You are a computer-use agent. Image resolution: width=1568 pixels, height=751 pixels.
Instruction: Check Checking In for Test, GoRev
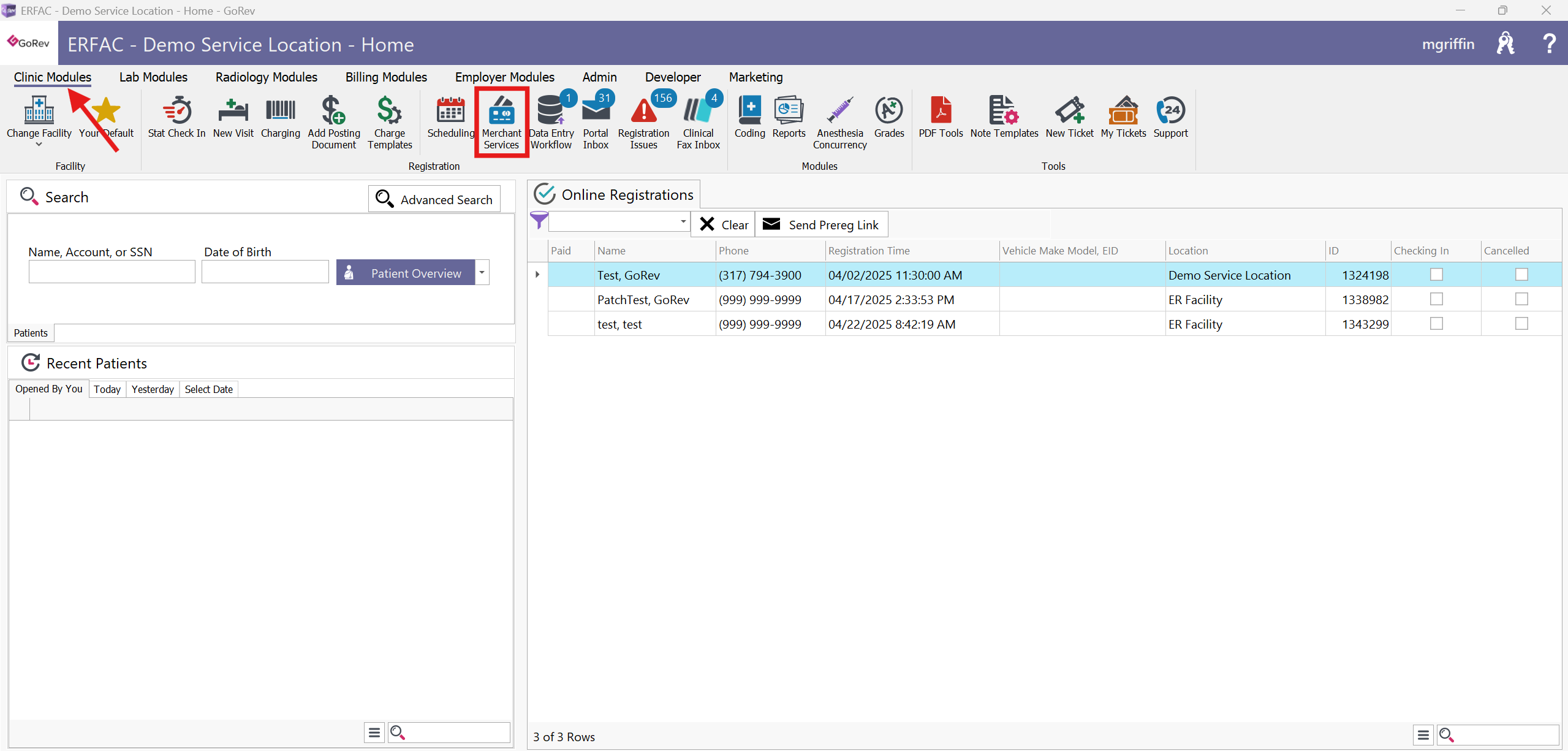tap(1436, 275)
